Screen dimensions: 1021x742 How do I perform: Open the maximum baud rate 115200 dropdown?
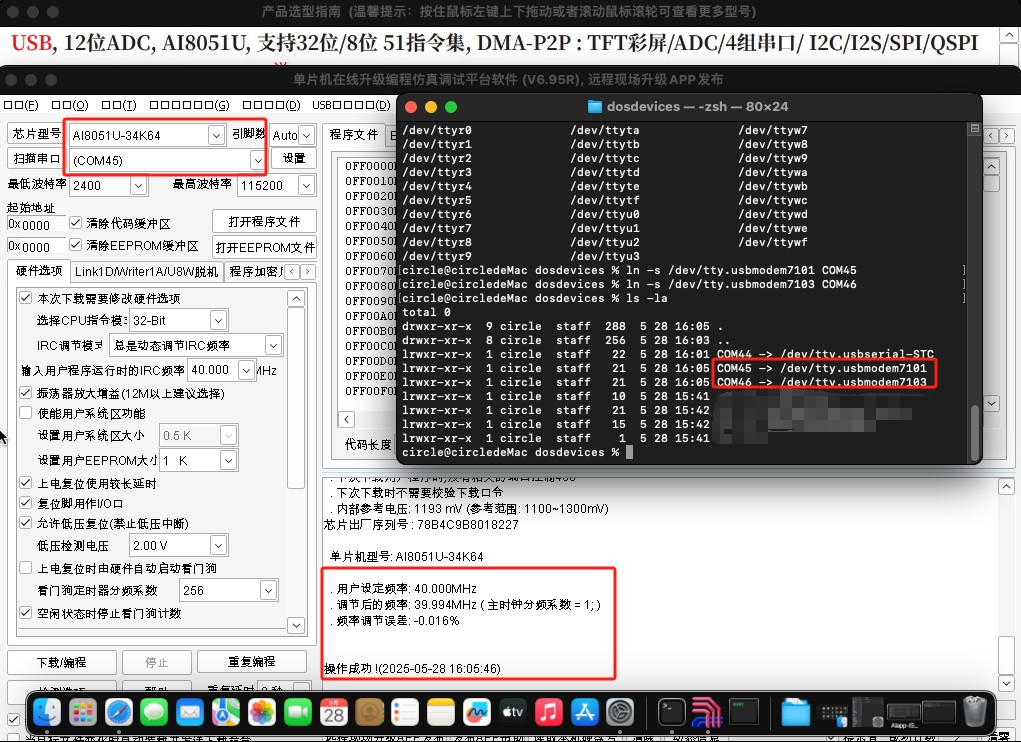306,186
